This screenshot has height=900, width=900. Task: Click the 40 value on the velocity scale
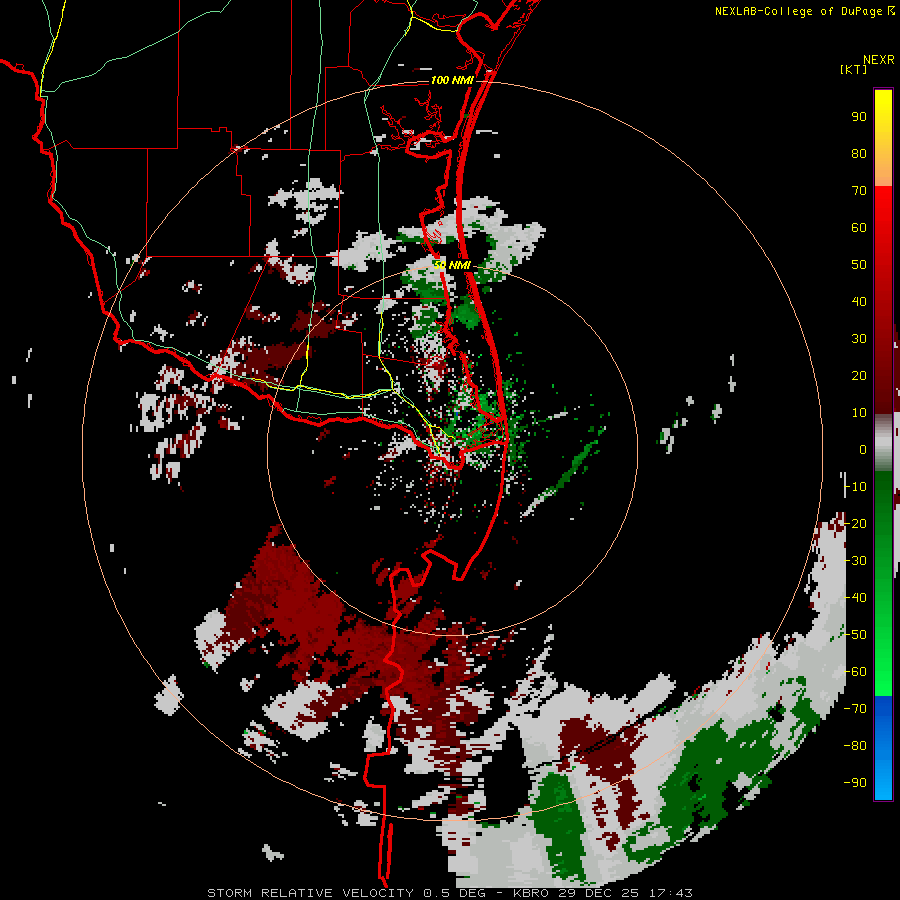click(x=859, y=302)
